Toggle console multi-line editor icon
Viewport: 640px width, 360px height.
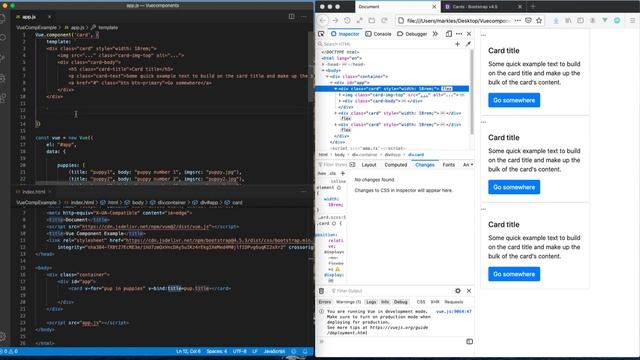(469, 341)
